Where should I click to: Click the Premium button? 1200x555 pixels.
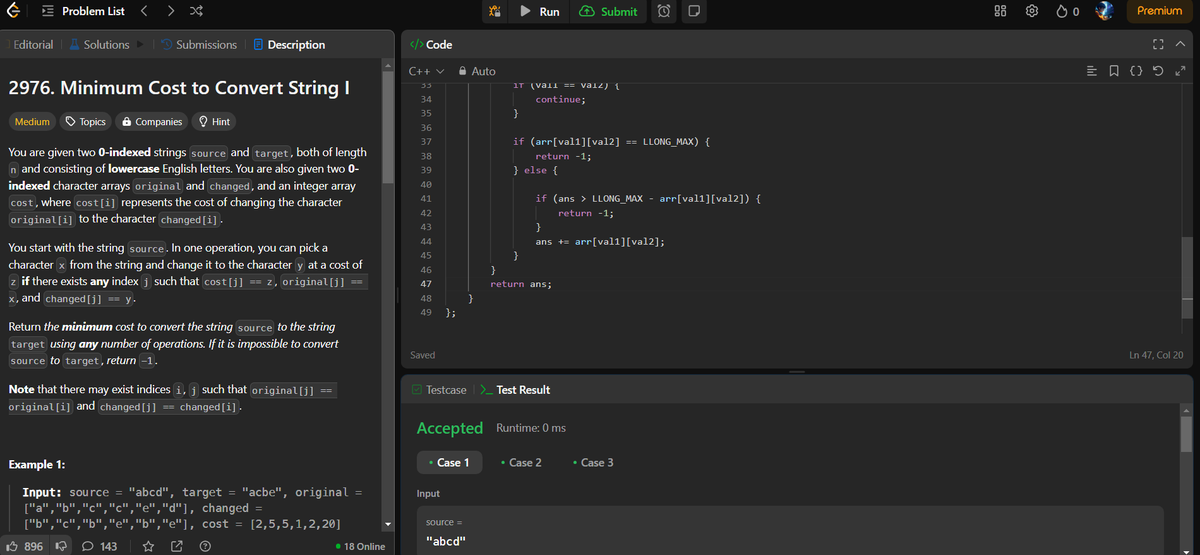point(1160,11)
